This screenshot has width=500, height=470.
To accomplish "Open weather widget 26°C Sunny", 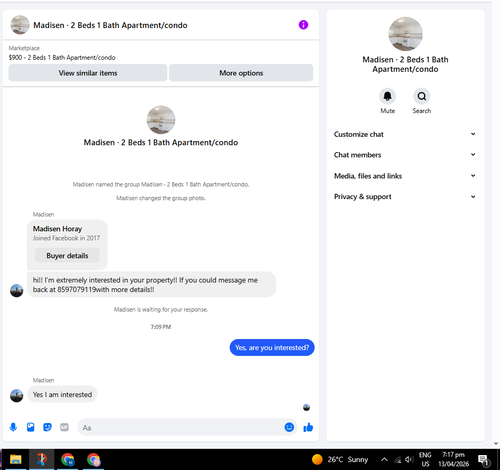I will click(x=340, y=460).
